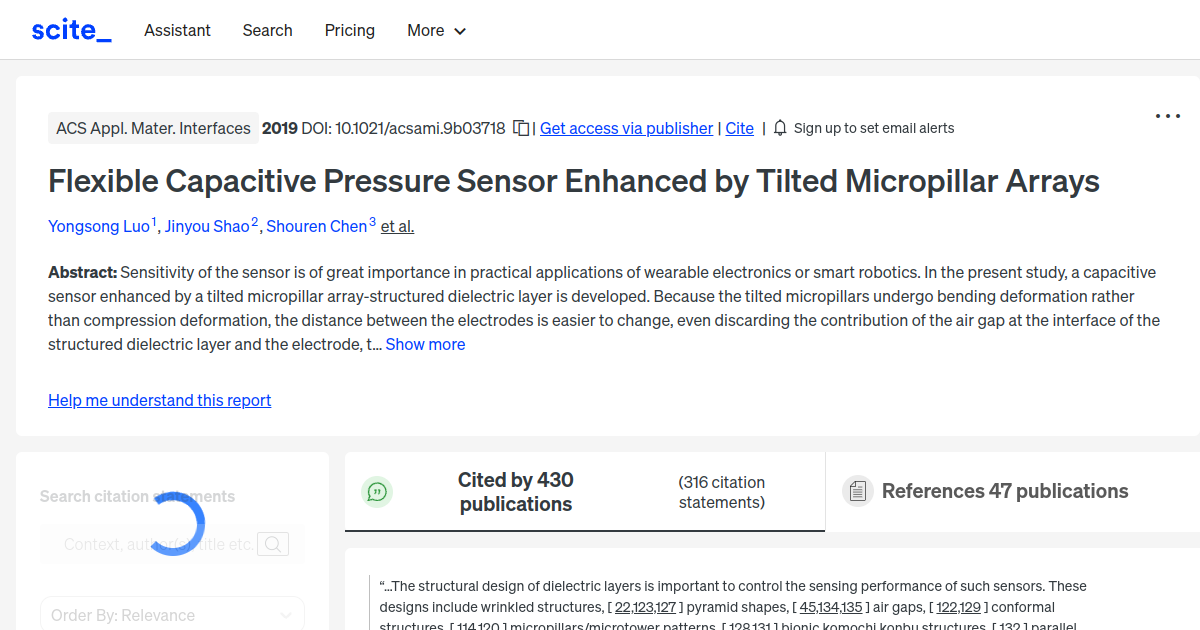Click the bell icon to set email alerts
This screenshot has height=630, width=1200.
(x=779, y=128)
